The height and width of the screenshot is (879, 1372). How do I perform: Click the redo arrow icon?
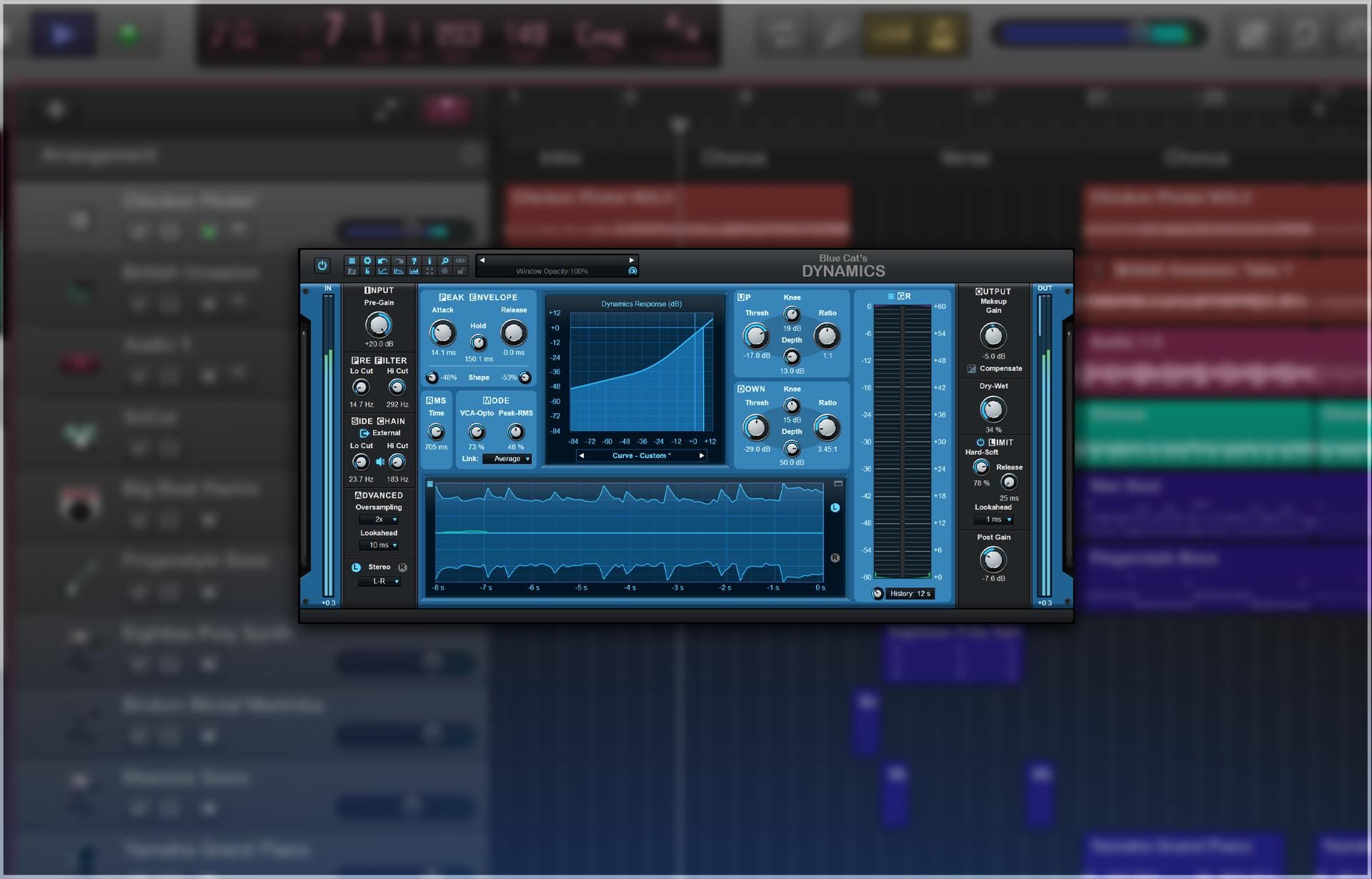(x=399, y=261)
